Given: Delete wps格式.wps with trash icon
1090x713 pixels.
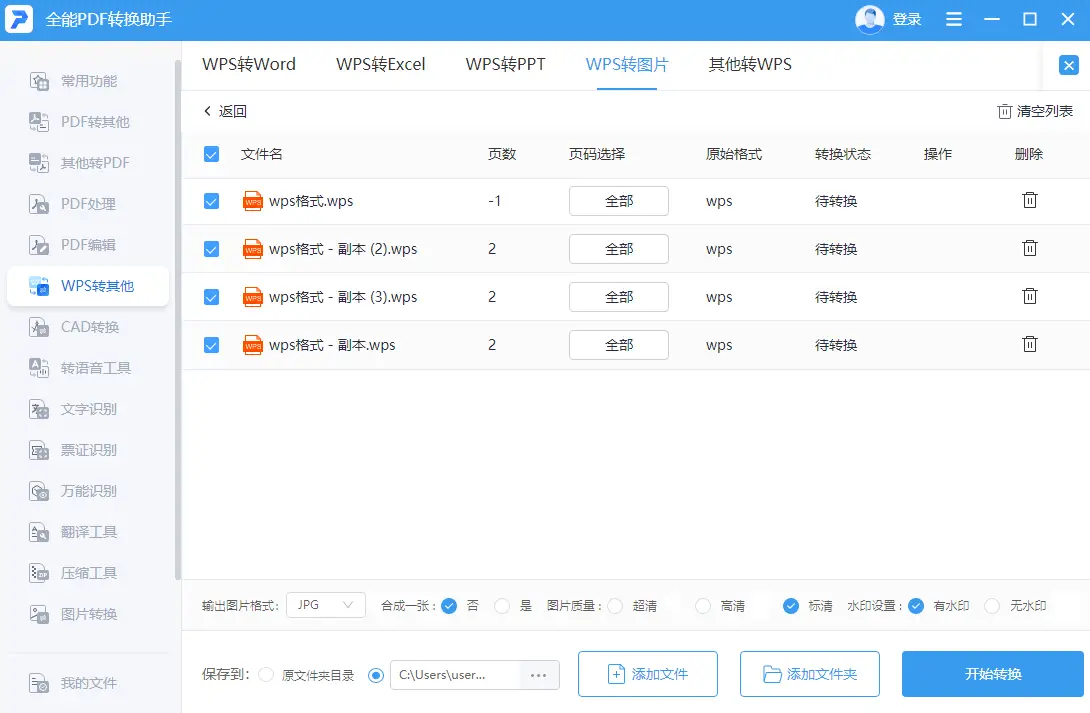Looking at the screenshot, I should (x=1030, y=200).
